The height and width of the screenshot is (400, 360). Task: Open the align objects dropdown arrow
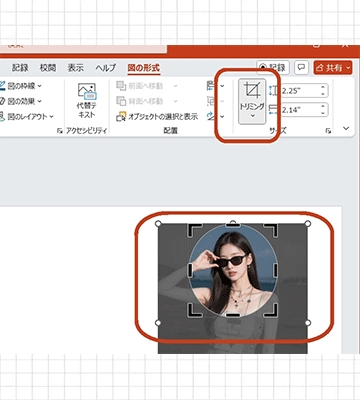[x=222, y=86]
